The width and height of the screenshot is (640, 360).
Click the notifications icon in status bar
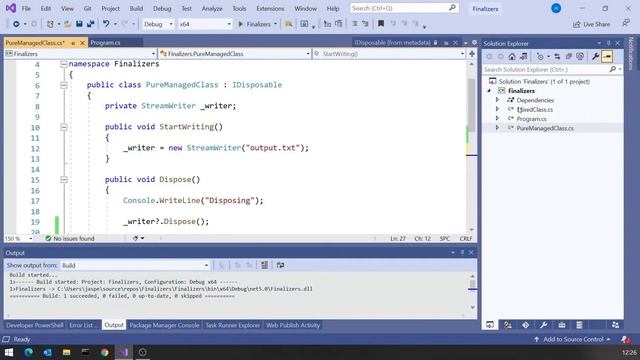625,339
